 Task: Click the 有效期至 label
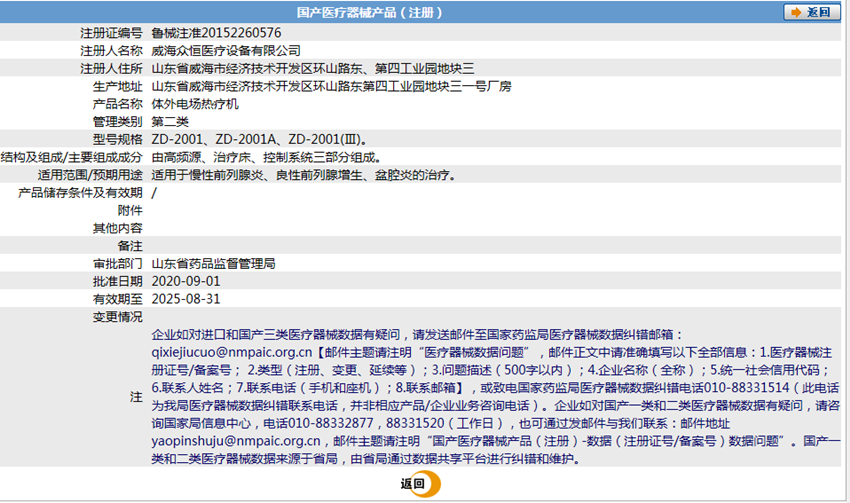pos(118,299)
